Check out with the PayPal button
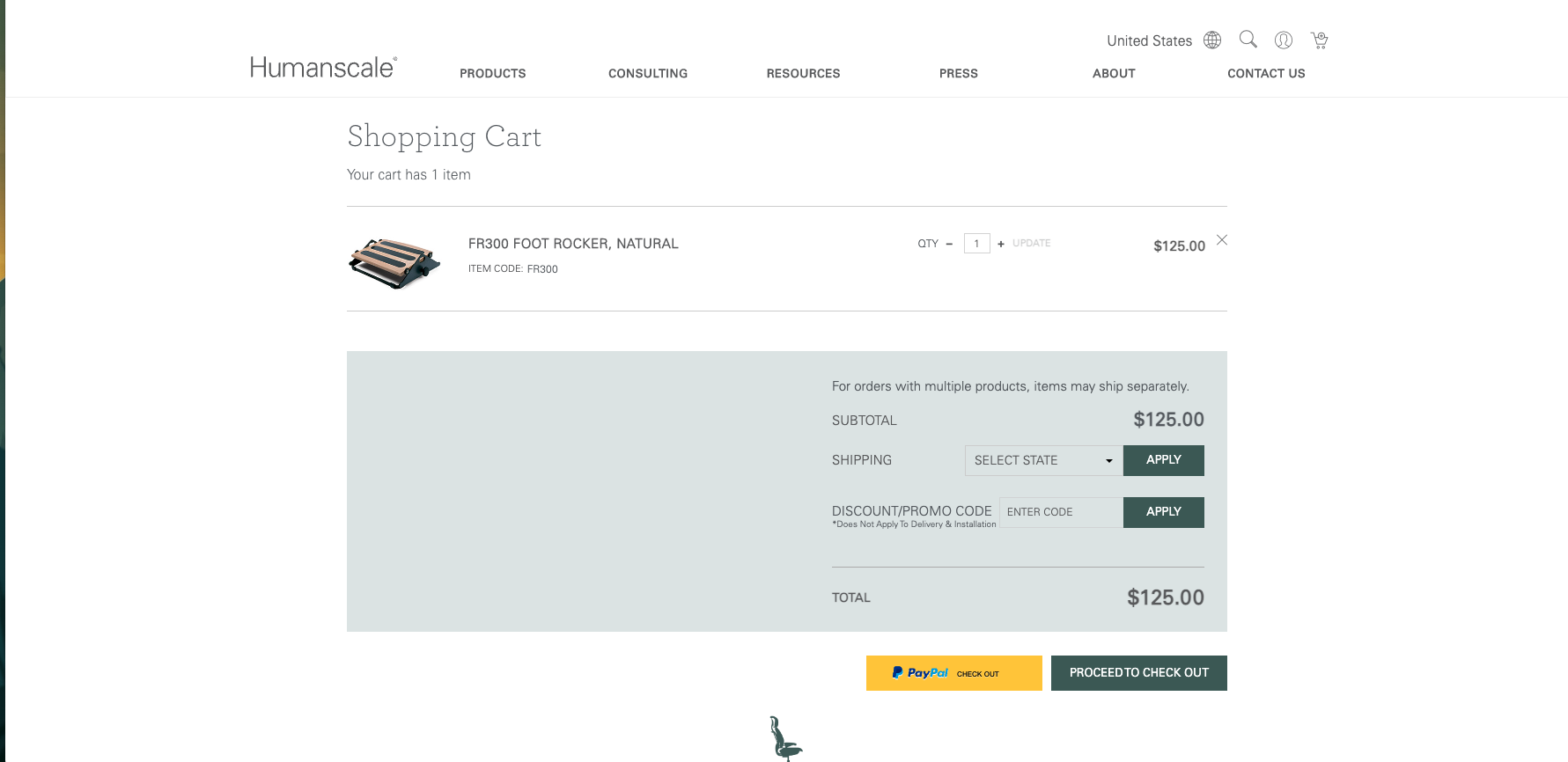1568x762 pixels. click(953, 673)
